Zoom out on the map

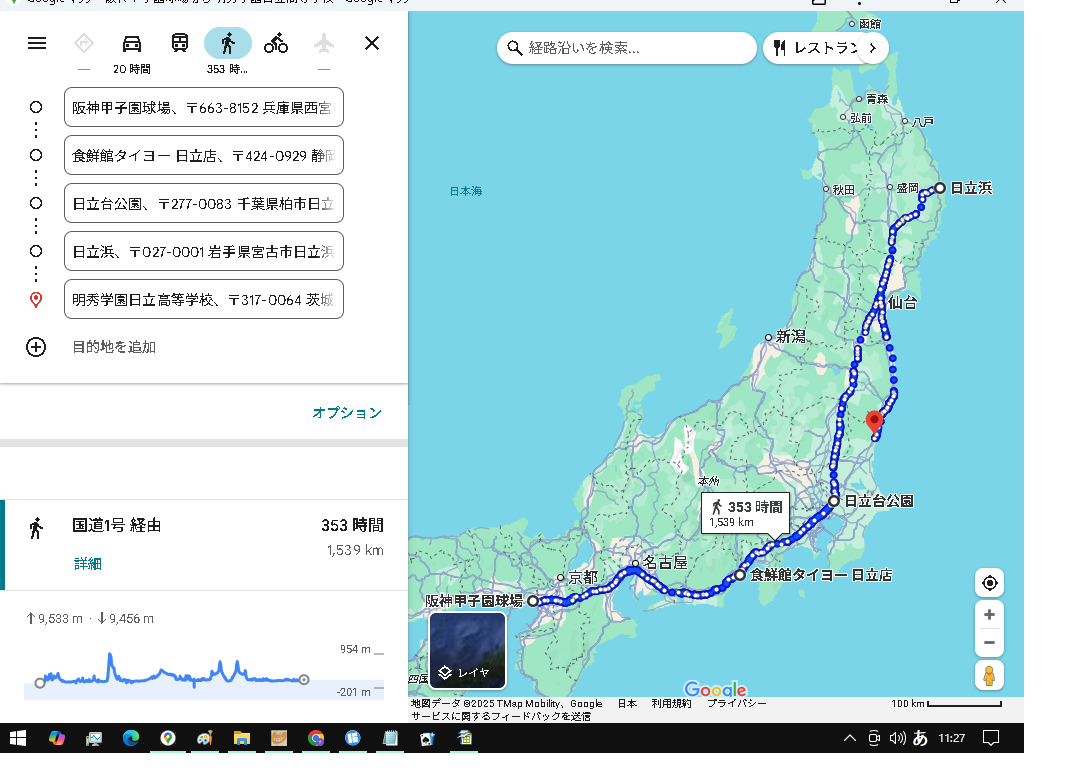click(990, 642)
